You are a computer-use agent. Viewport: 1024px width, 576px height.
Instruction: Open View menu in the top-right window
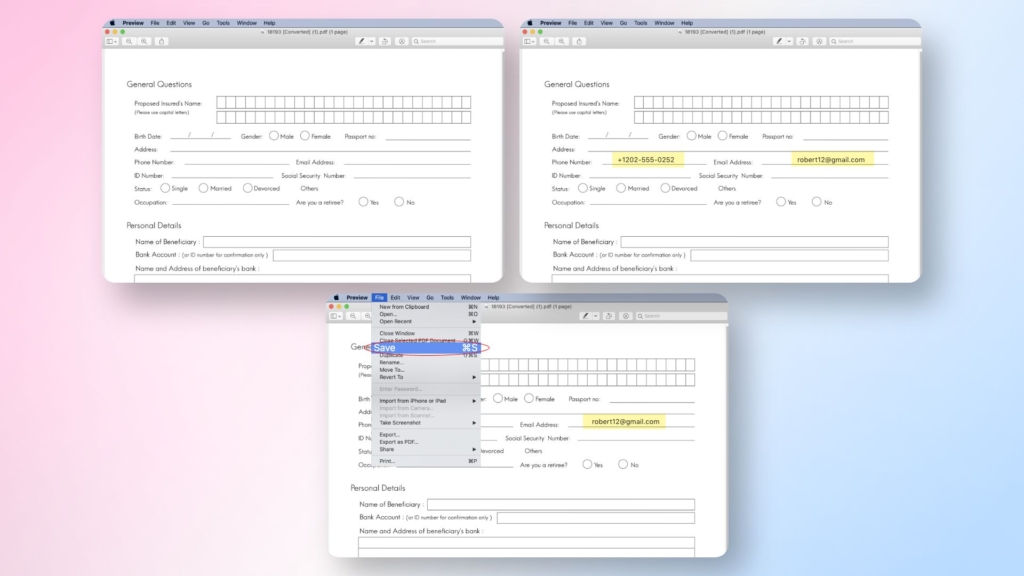click(607, 23)
